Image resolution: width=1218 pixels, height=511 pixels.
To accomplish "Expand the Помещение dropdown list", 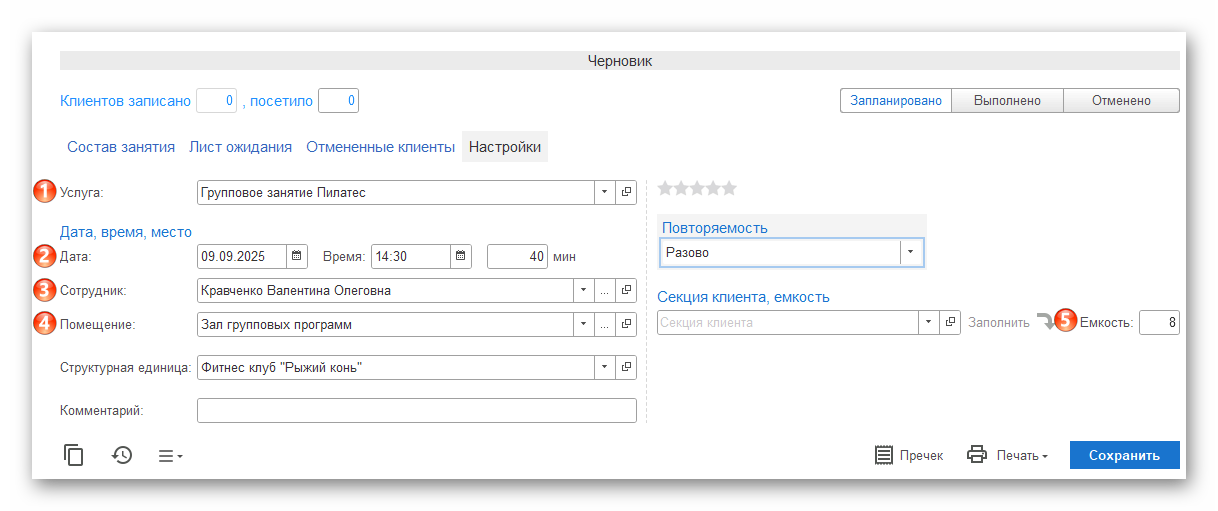I will click(584, 325).
